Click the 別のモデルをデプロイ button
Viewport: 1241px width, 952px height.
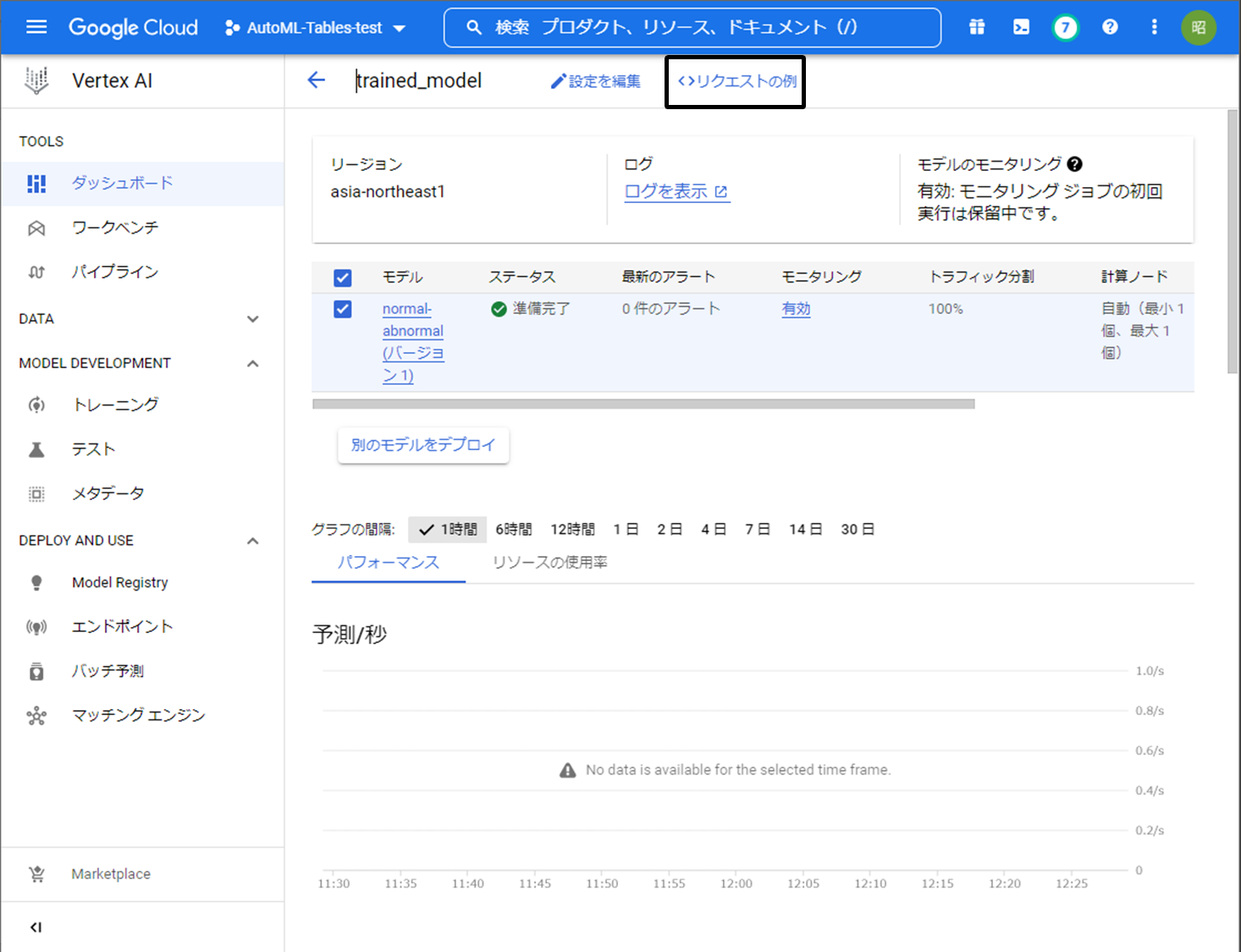[x=423, y=444]
